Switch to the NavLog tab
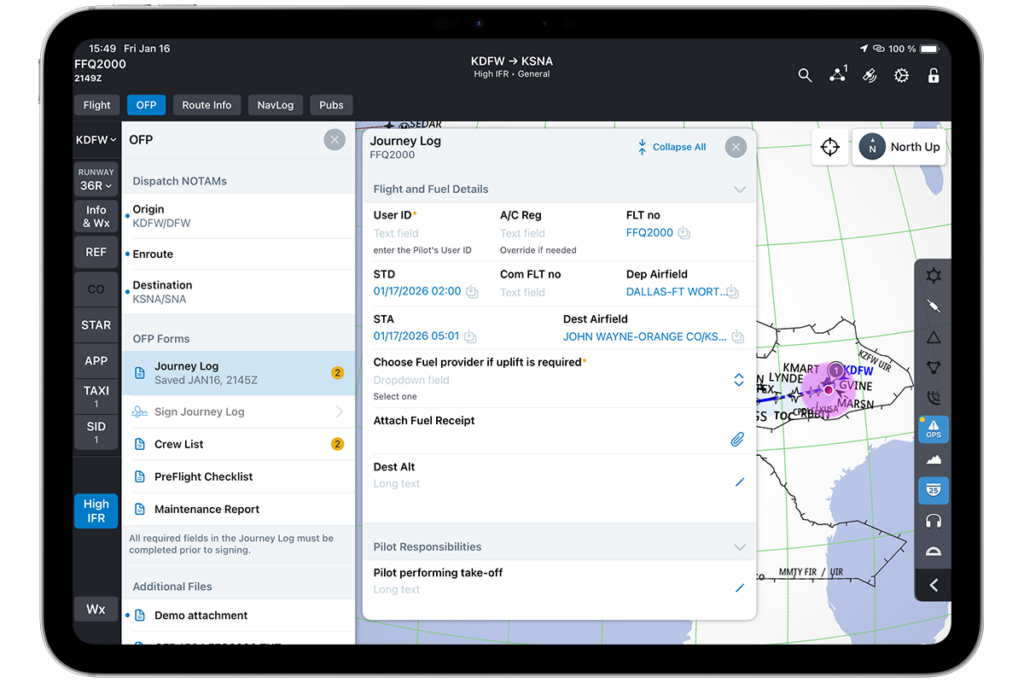The image size is (1024, 683). coord(275,105)
